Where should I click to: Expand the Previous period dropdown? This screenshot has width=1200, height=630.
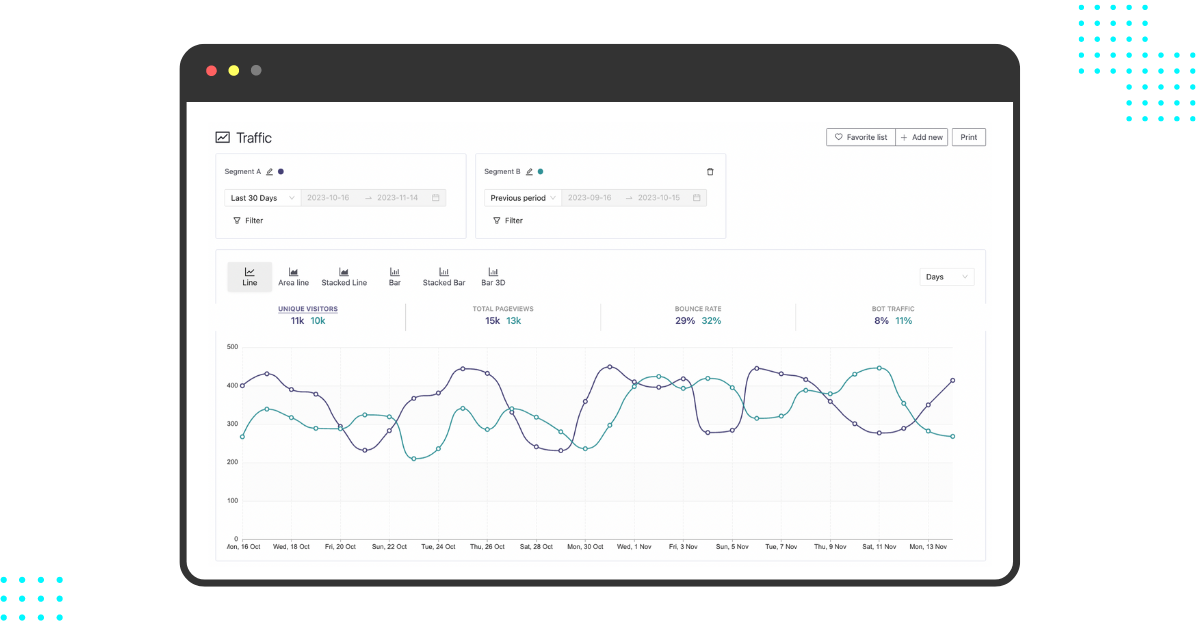tap(523, 198)
